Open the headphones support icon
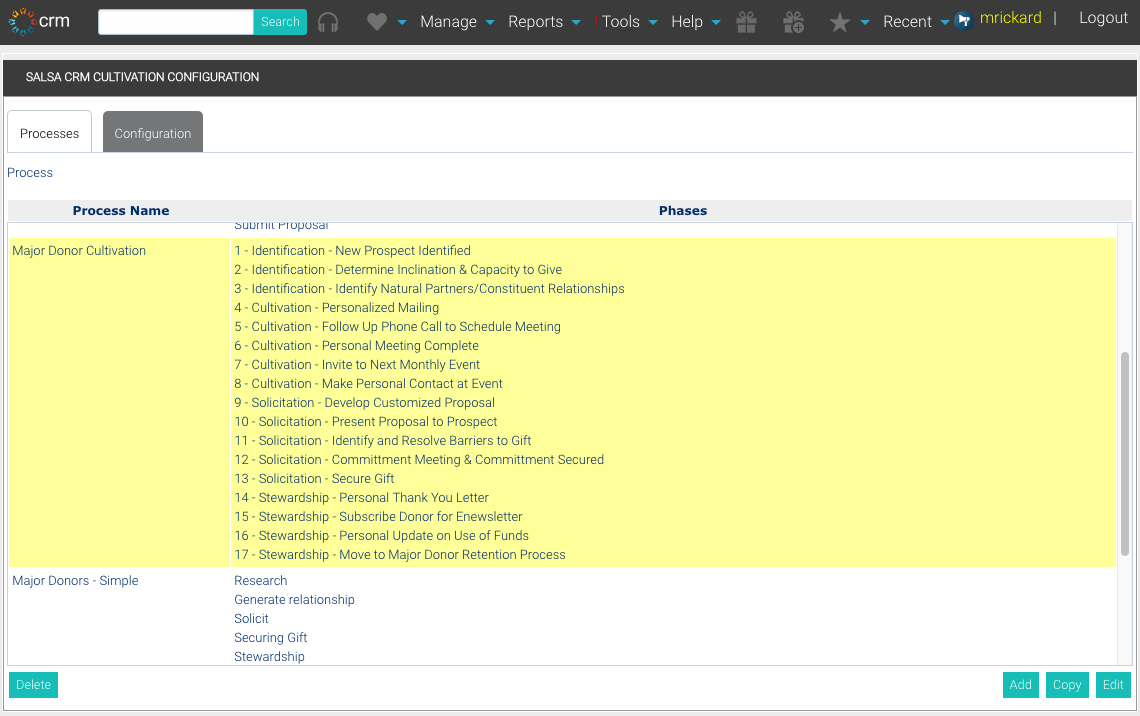The width and height of the screenshot is (1140, 716). [x=328, y=21]
